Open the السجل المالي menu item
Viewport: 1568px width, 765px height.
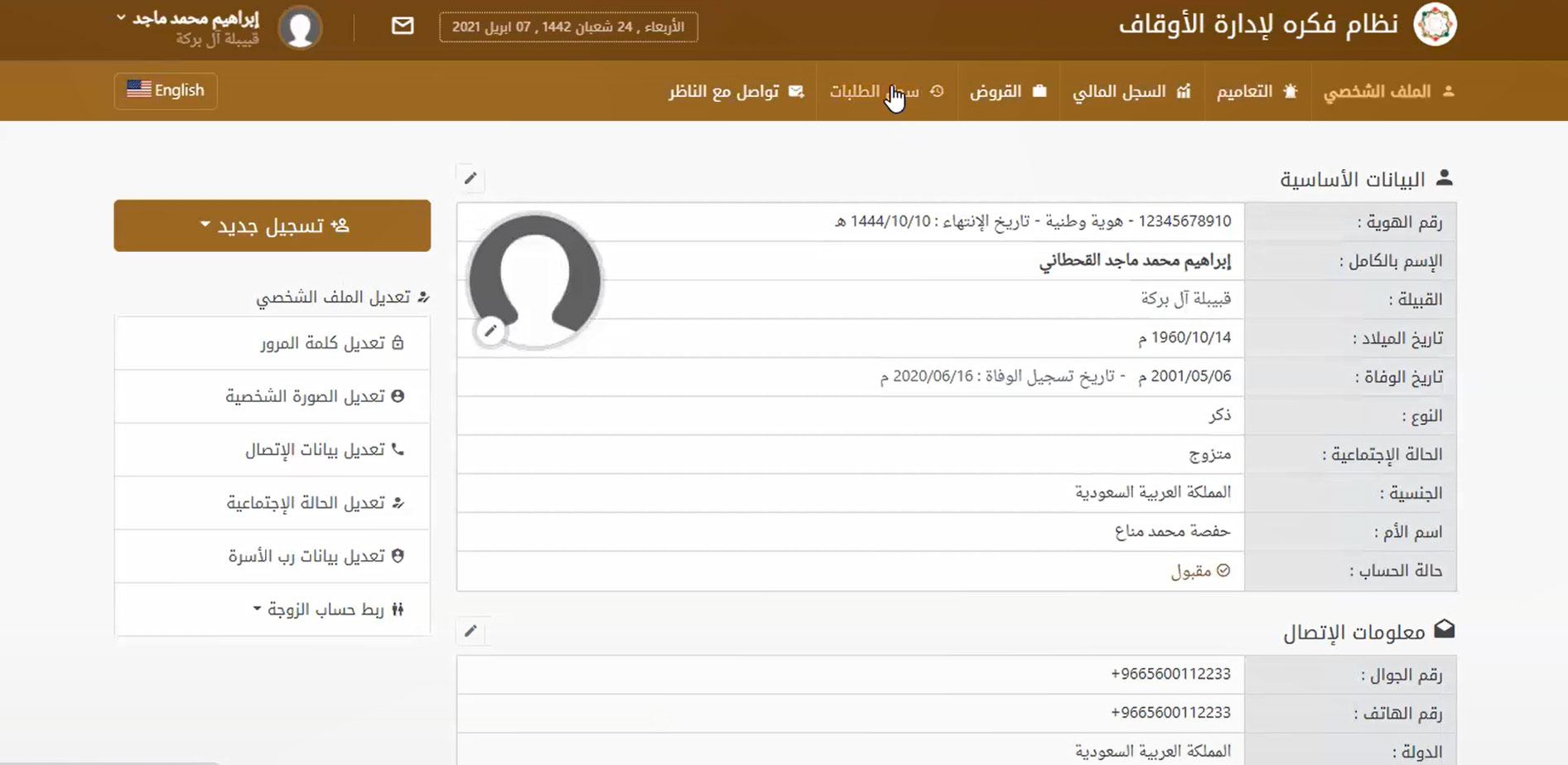(1131, 91)
